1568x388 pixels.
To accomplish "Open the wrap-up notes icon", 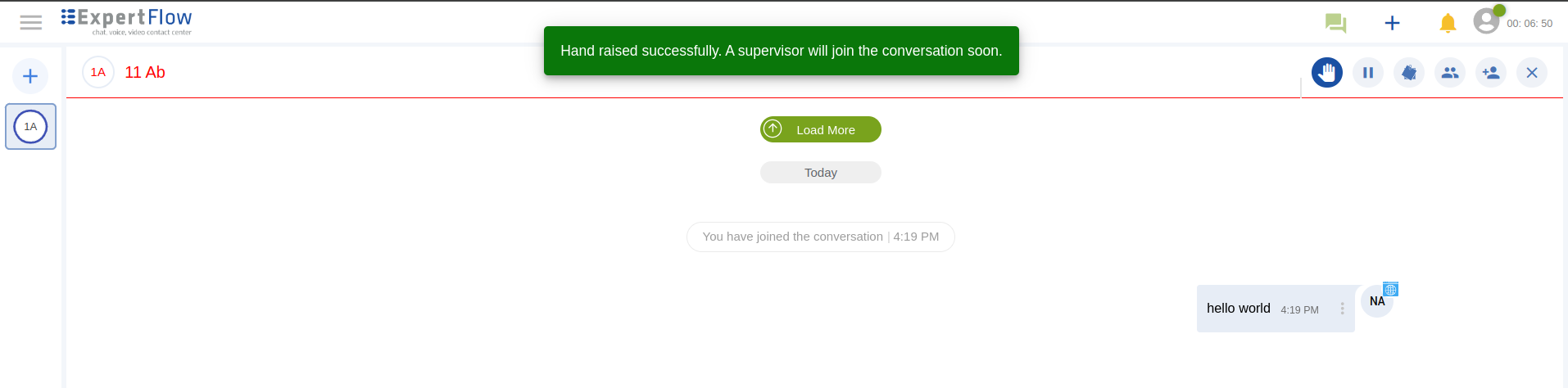I will coord(1408,73).
